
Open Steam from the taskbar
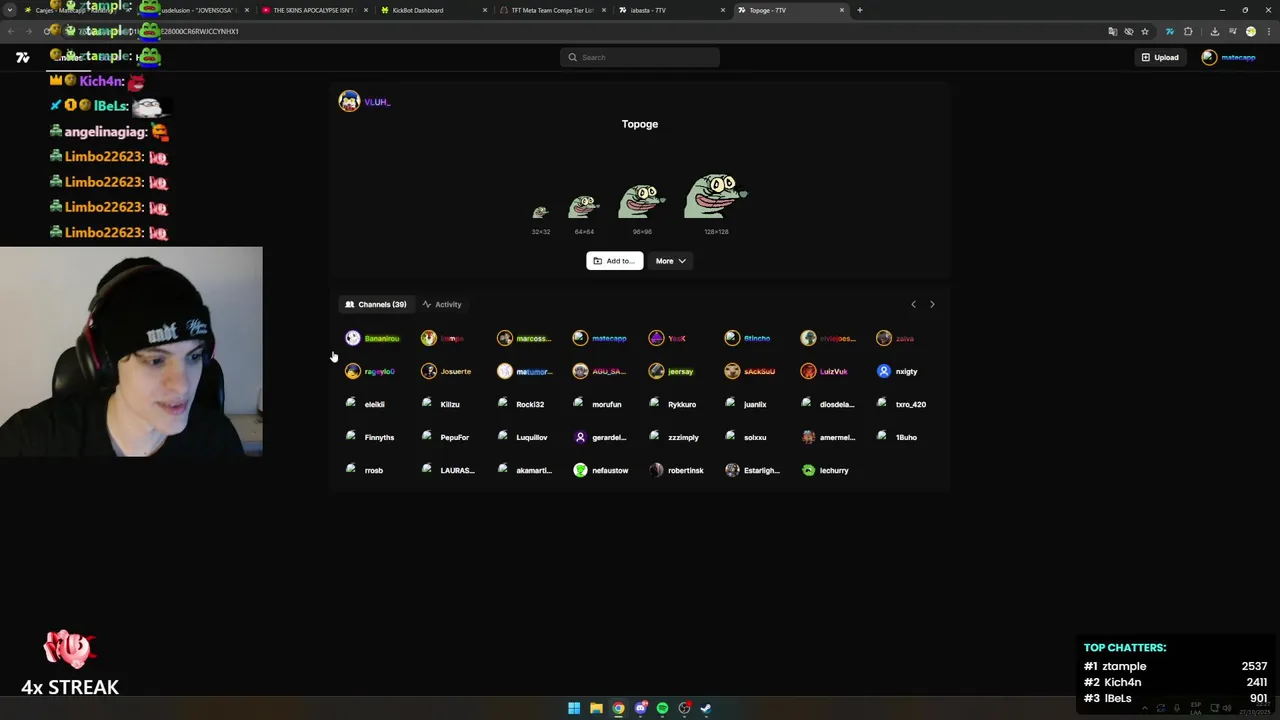pos(706,708)
